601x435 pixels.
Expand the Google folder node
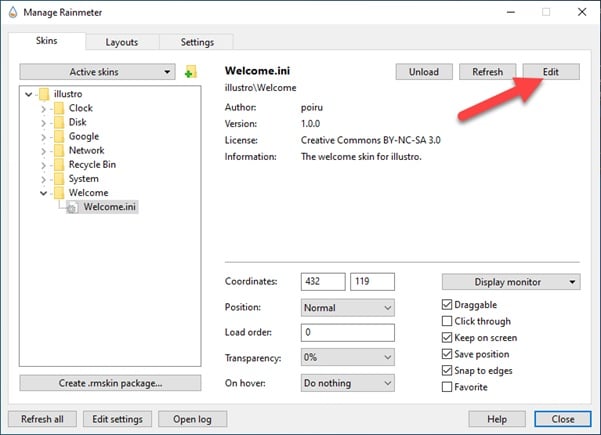[43, 138]
